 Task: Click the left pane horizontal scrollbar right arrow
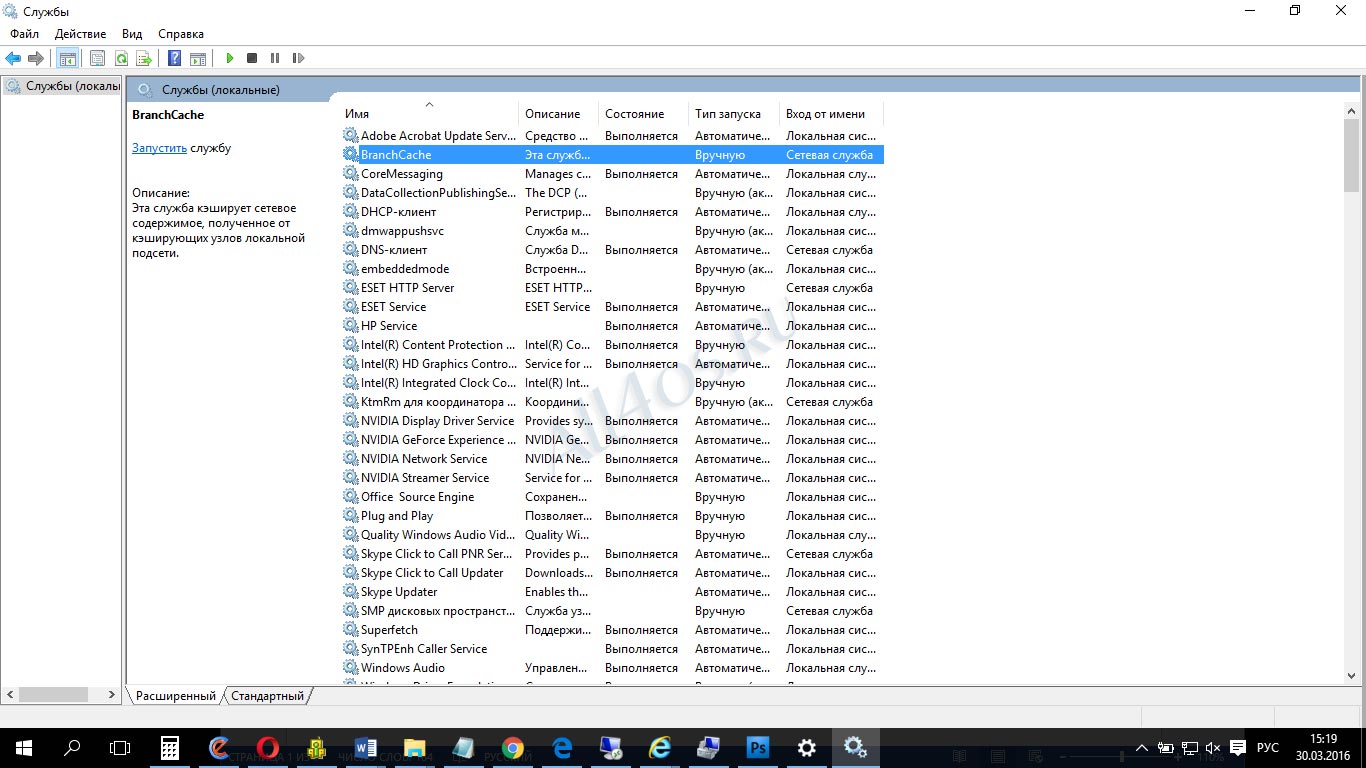tap(114, 694)
